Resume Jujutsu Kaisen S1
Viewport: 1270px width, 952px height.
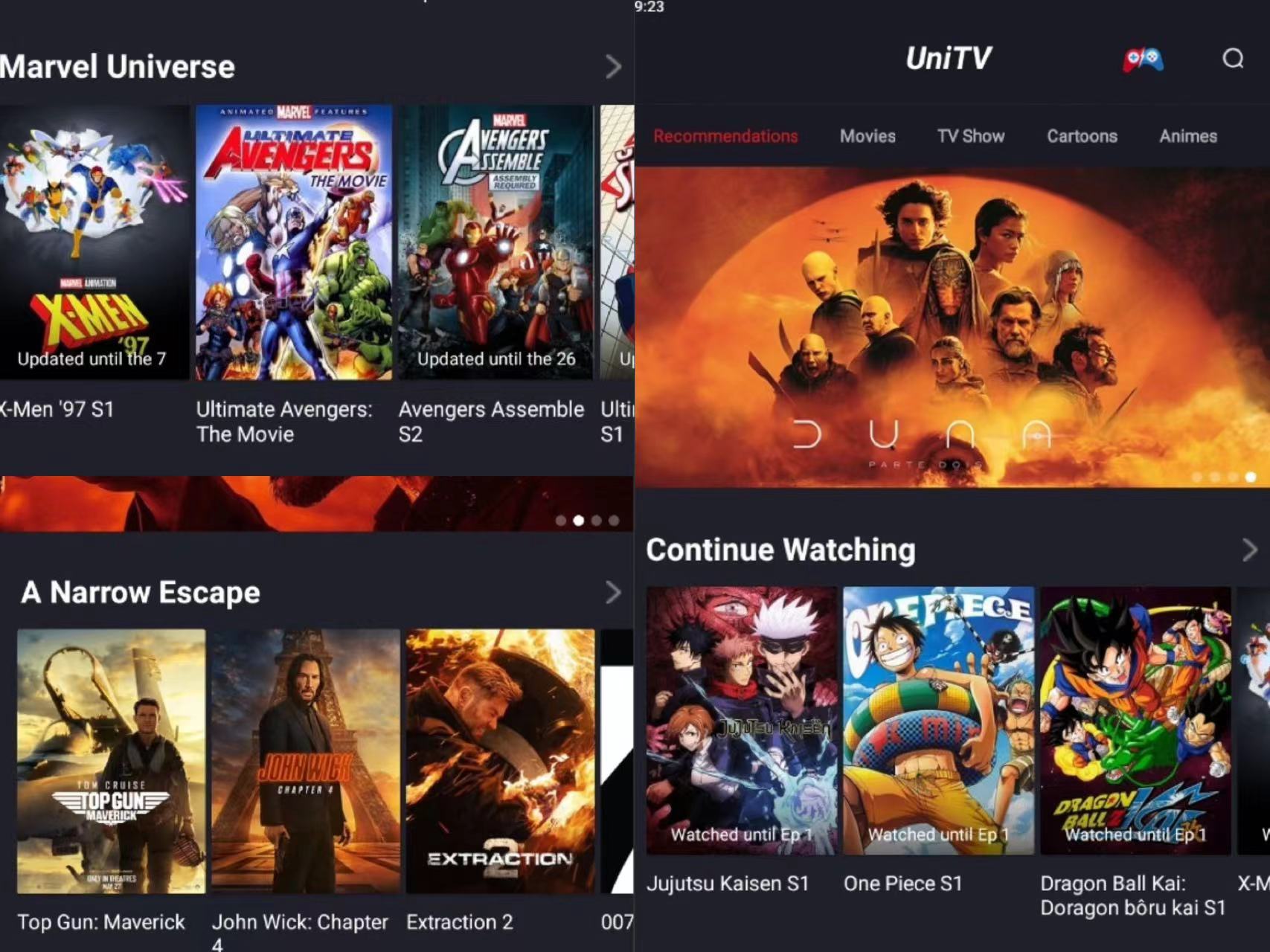coord(742,721)
